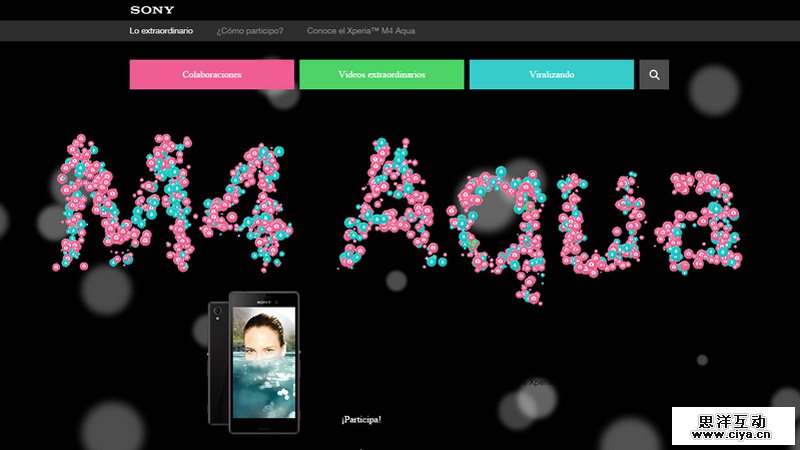Go to Conoce el Xperia M4 Aqua

pos(361,31)
